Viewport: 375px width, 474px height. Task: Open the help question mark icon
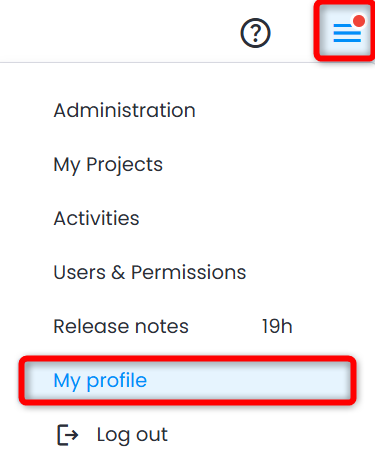pos(255,33)
